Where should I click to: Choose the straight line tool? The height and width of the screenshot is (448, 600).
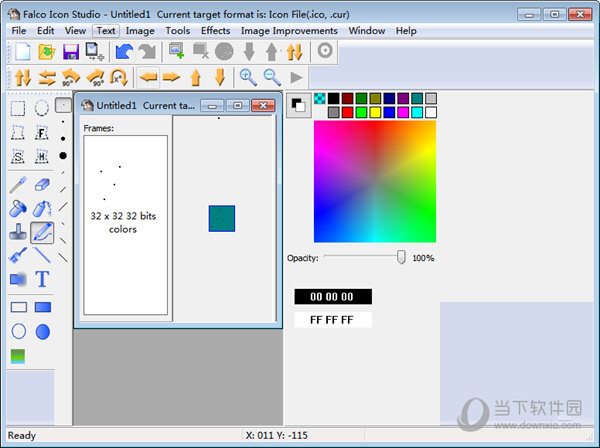pos(42,256)
